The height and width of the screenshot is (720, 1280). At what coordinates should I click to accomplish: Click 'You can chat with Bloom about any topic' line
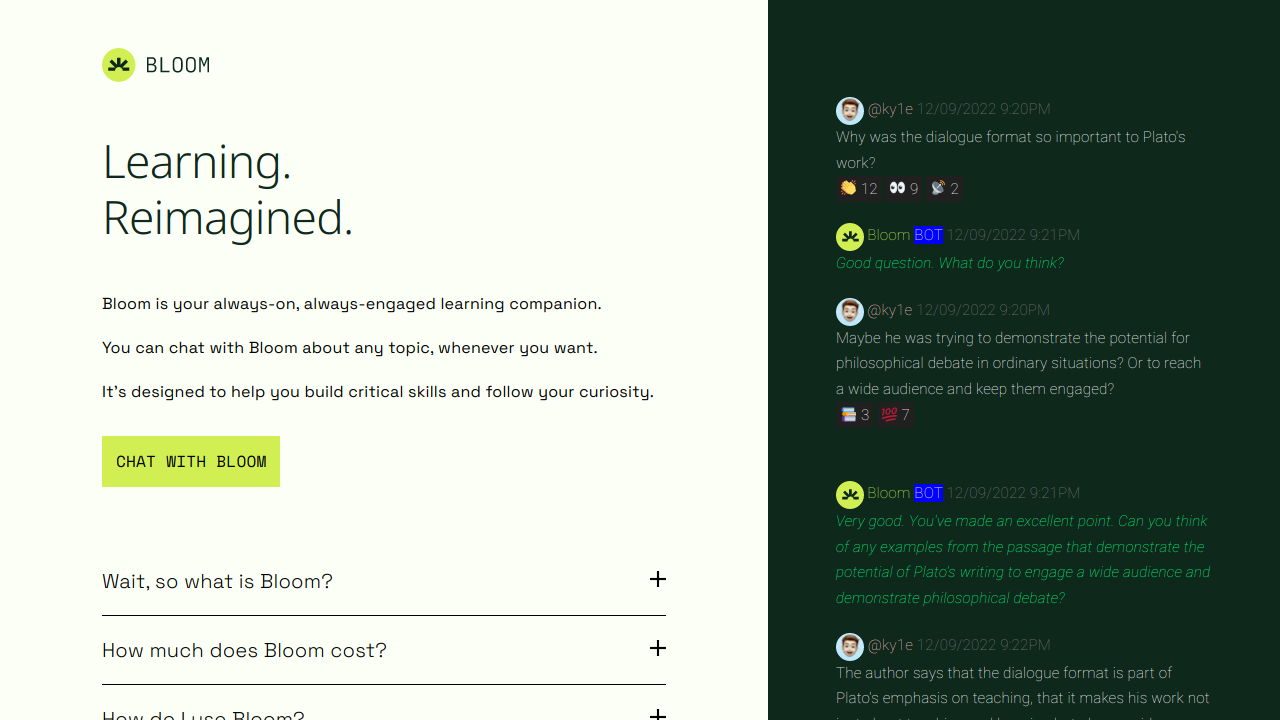pyautogui.click(x=350, y=348)
